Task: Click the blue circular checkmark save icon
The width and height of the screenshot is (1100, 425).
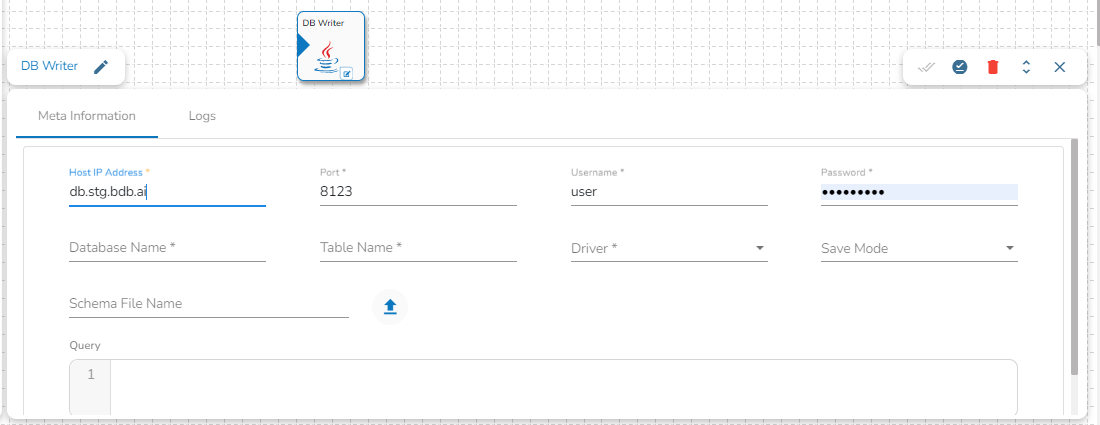Action: (x=959, y=67)
